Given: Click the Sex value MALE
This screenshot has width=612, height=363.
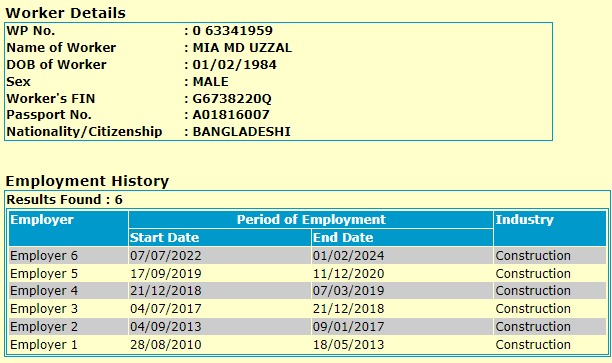Looking at the screenshot, I should 211,82.
